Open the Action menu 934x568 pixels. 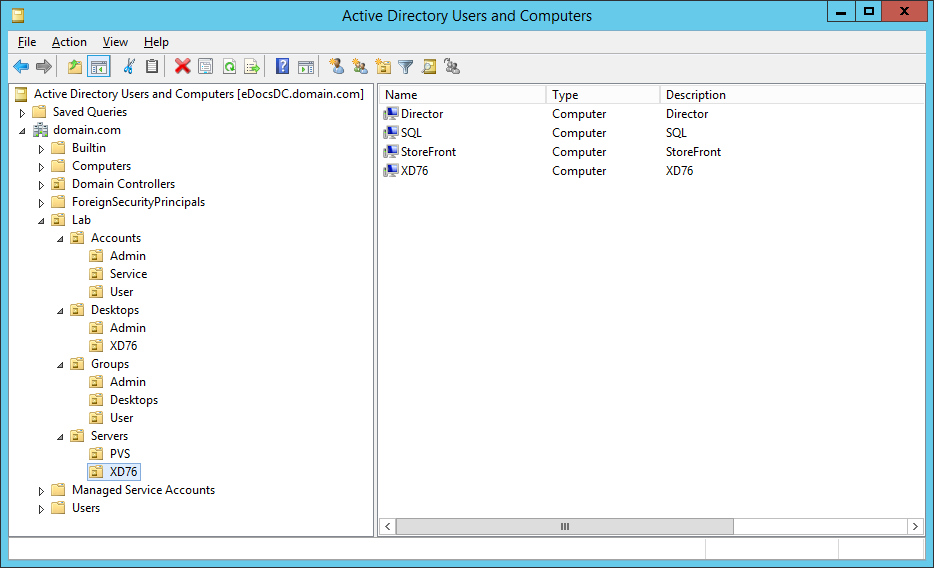[69, 42]
